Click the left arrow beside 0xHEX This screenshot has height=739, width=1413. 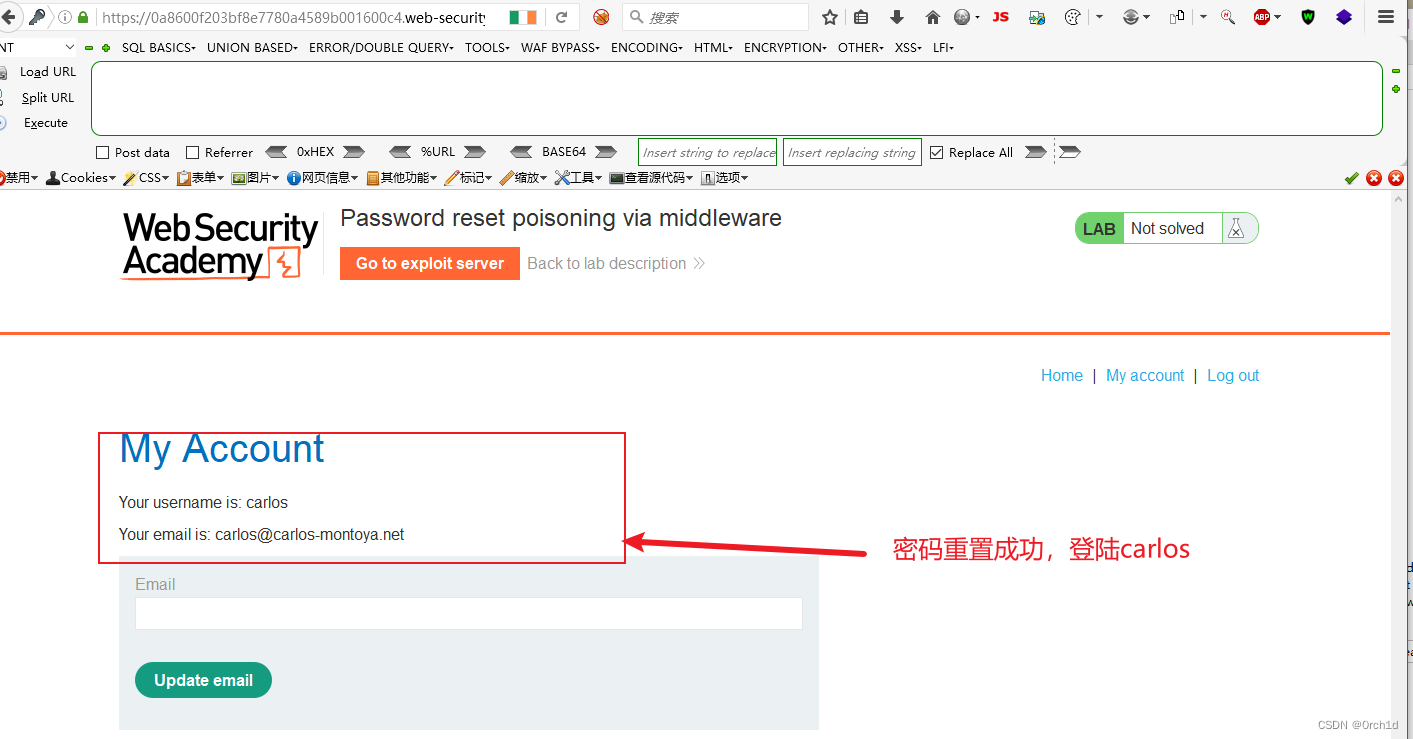point(276,152)
